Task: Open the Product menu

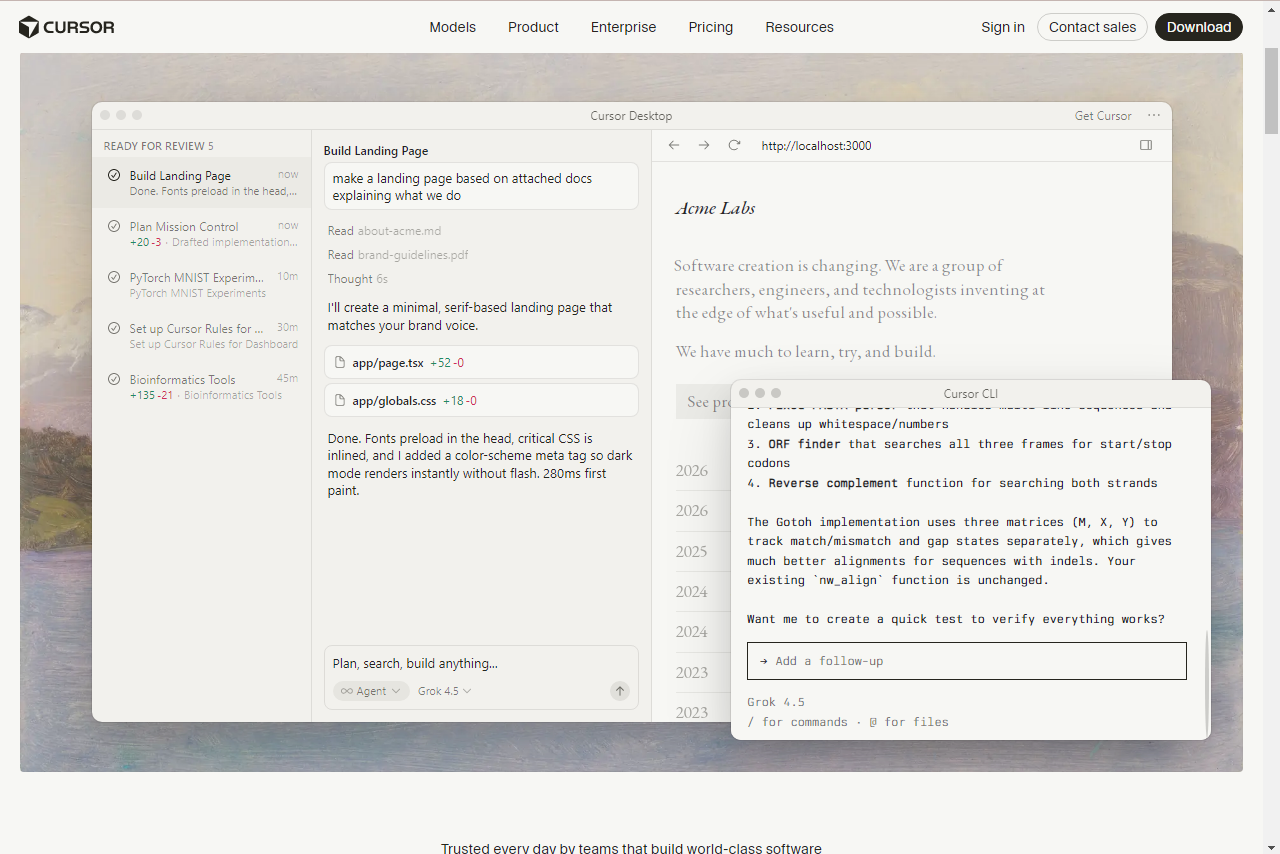Action: [533, 27]
